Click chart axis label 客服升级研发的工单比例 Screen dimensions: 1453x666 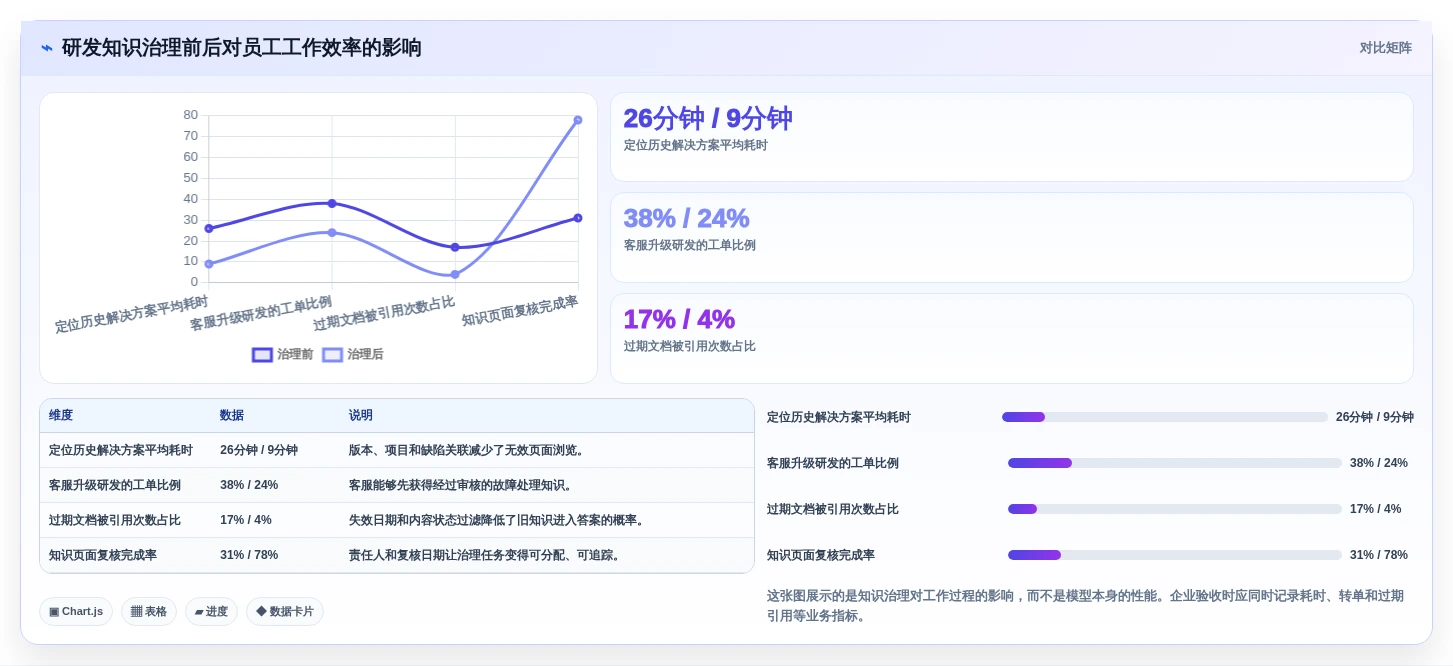[x=261, y=313]
